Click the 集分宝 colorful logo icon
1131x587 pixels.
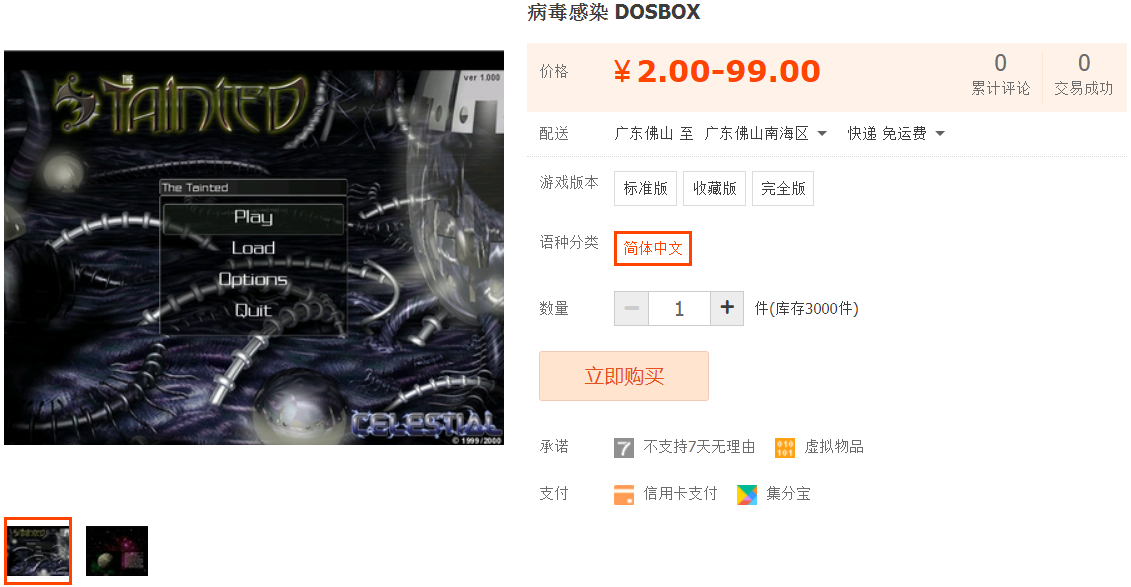tap(747, 495)
